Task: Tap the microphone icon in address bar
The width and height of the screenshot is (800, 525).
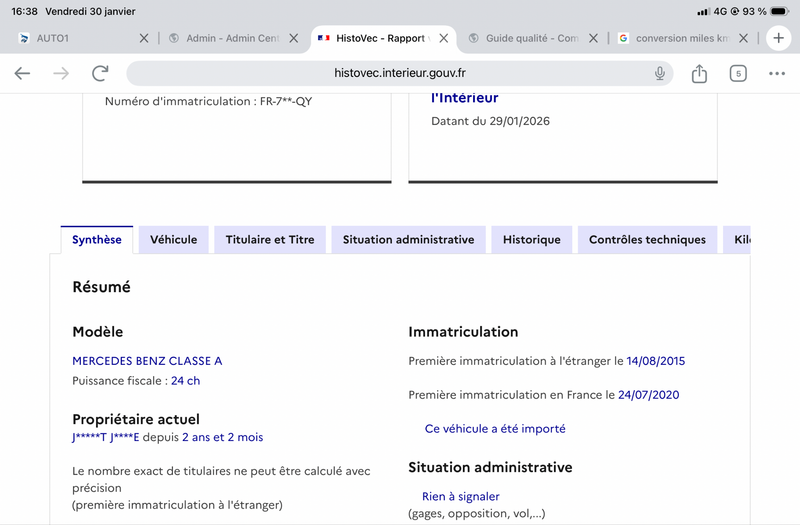Action: point(660,73)
